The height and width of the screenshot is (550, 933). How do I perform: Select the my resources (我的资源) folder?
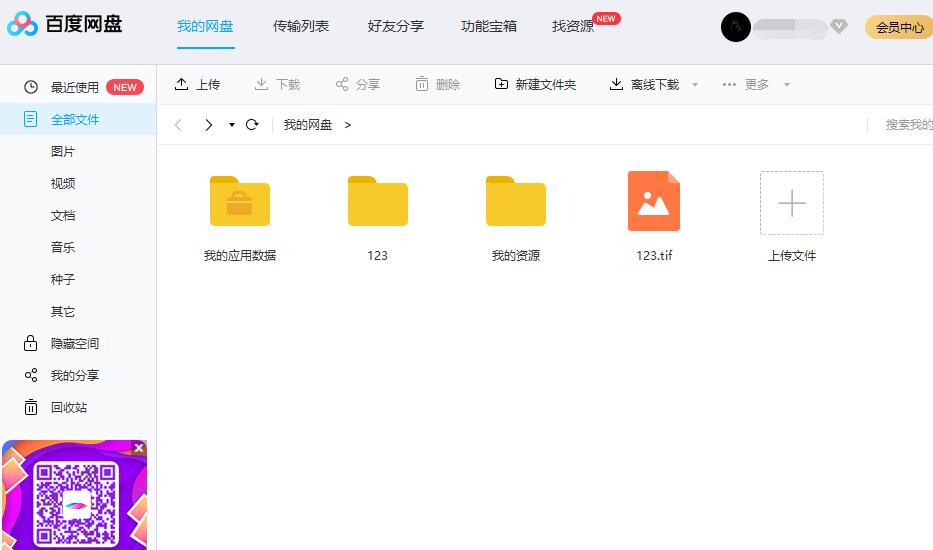click(x=515, y=202)
